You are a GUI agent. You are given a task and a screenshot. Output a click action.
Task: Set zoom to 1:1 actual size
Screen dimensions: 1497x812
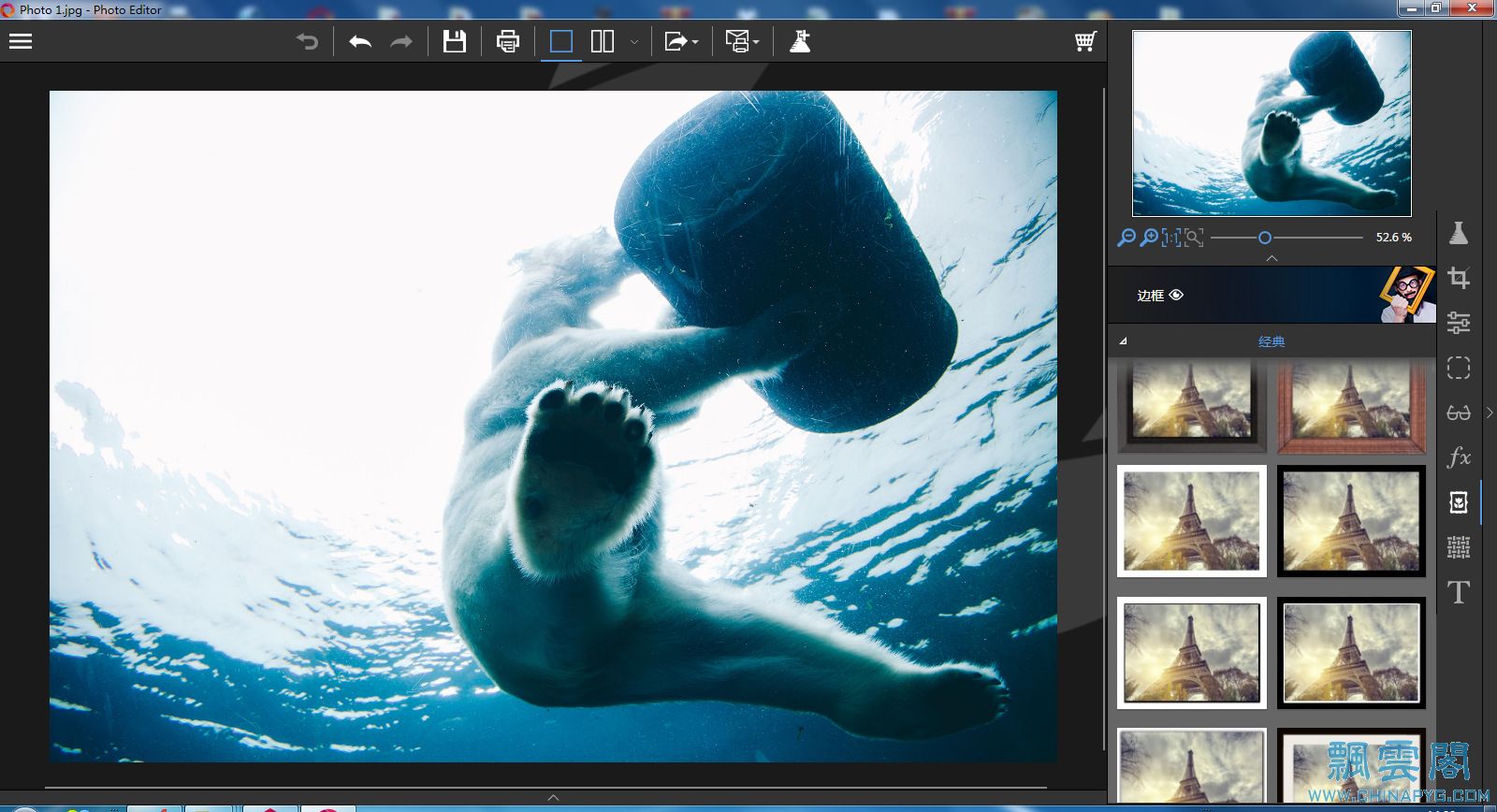[x=1171, y=238]
